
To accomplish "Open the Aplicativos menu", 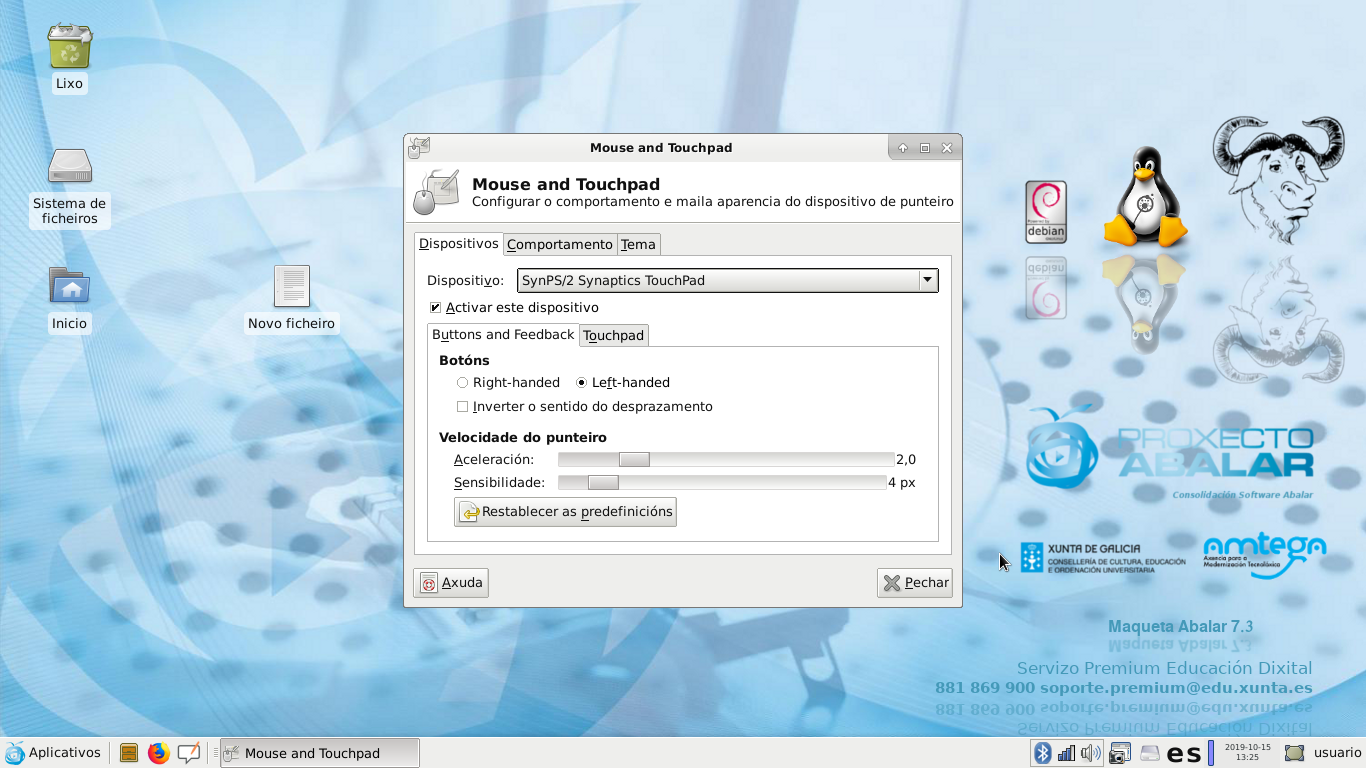I will pyautogui.click(x=54, y=753).
